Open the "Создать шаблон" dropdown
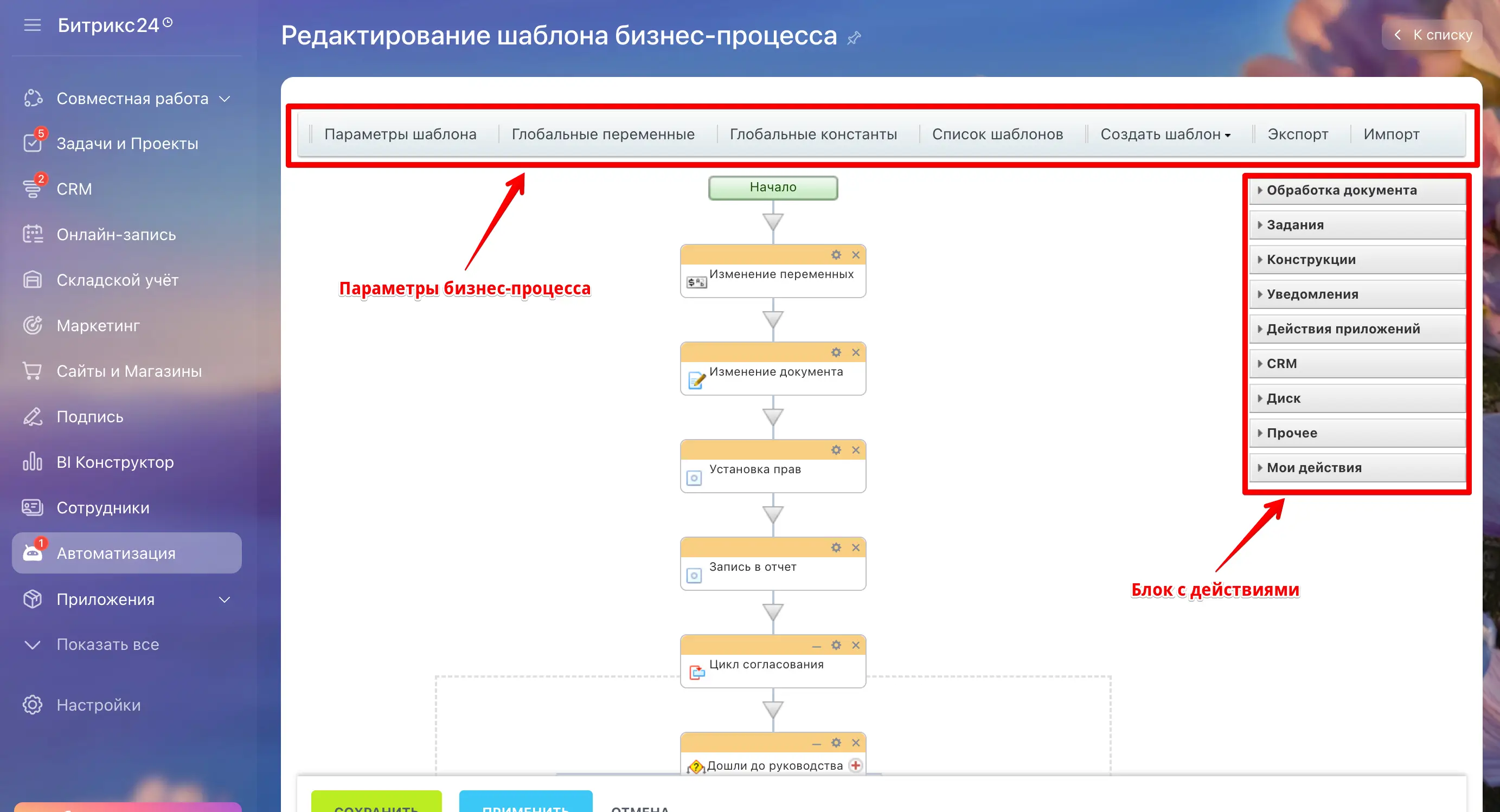The height and width of the screenshot is (812, 1500). (x=1165, y=134)
